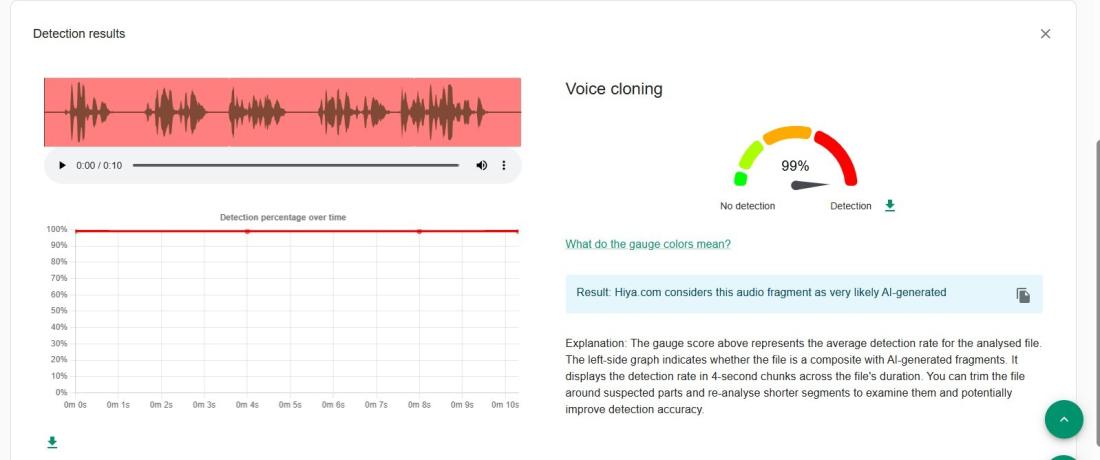Click the chart data point at 0m 10s
This screenshot has width=1100, height=460.
click(517, 231)
